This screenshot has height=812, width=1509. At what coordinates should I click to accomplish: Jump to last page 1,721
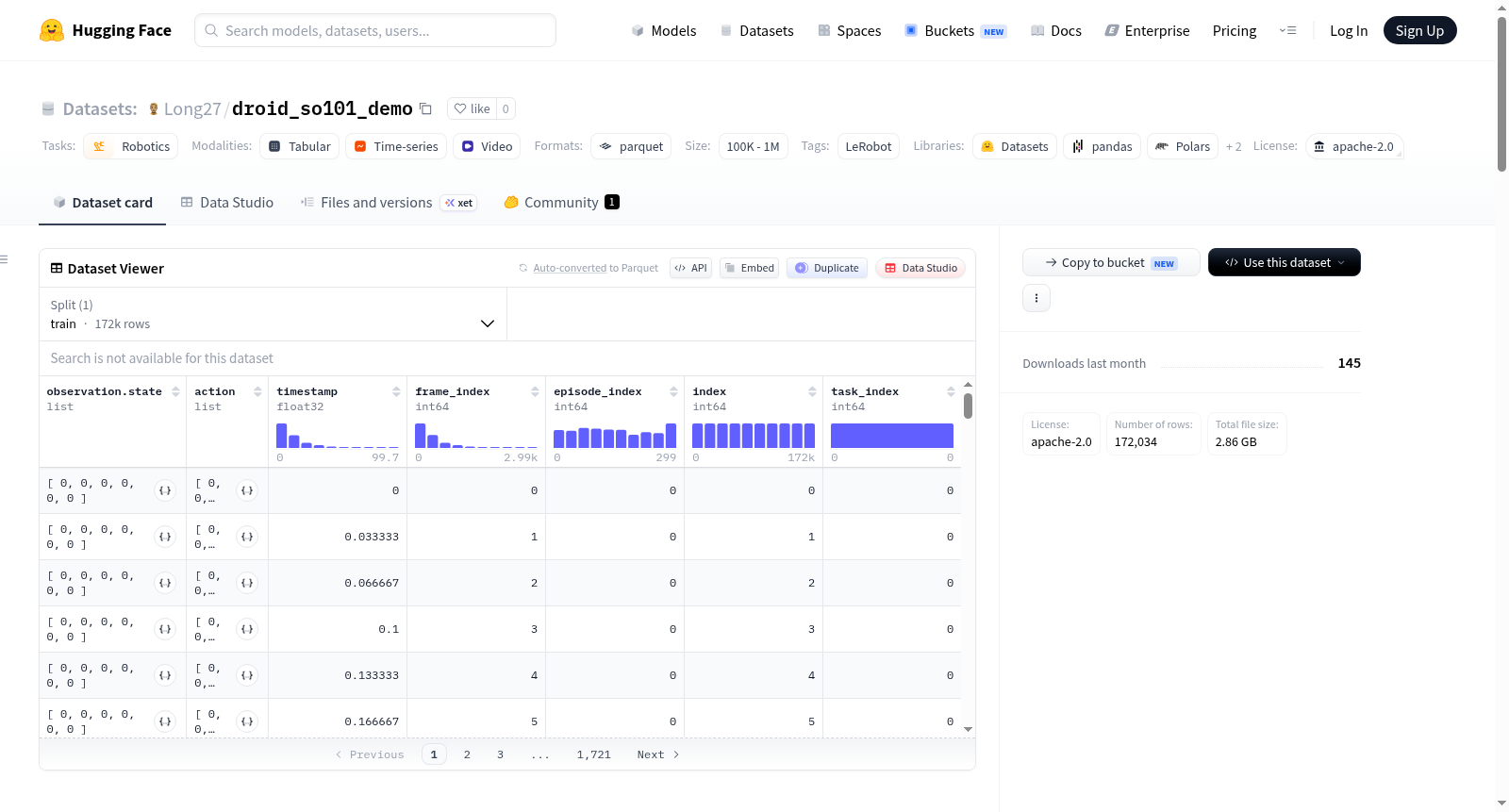(594, 754)
